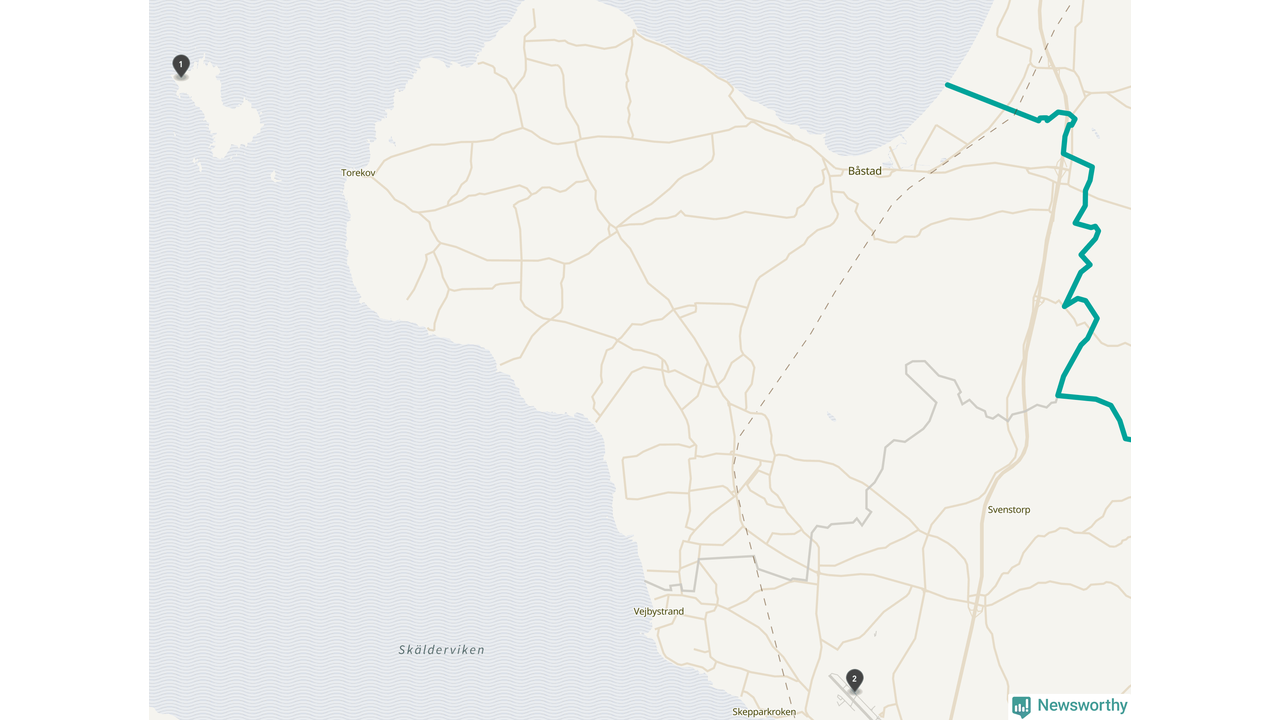Select the tiny islet south of the marker 1 island
The width and height of the screenshot is (1280, 720).
tap(273, 176)
